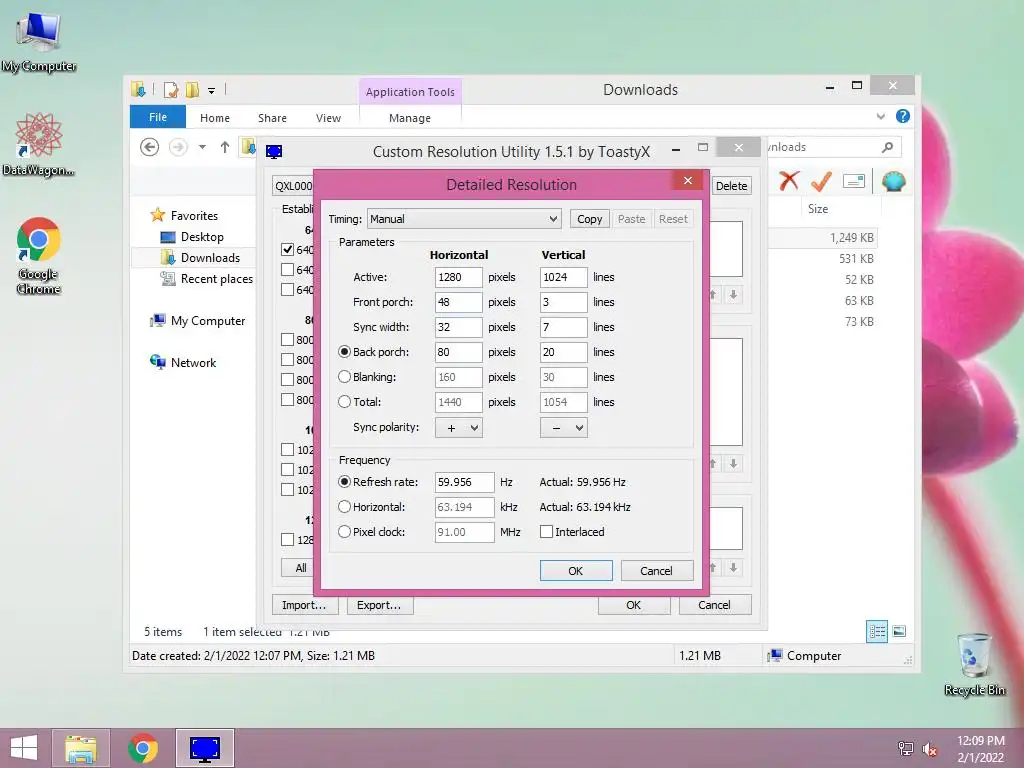Click the muted volume tray icon
Screen dimensions: 1024x768
click(x=930, y=748)
